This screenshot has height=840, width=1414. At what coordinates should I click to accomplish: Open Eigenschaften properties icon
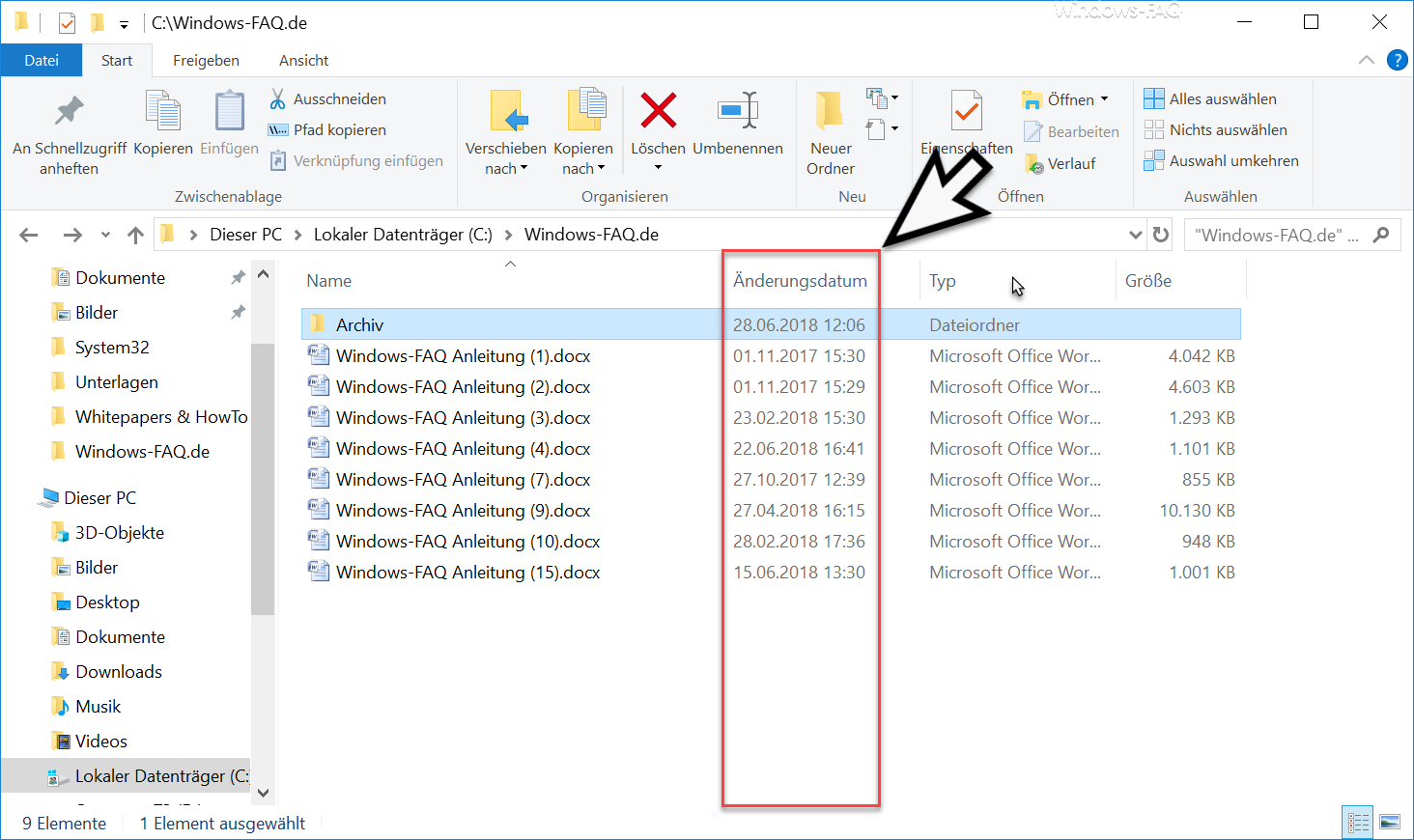pyautogui.click(x=966, y=113)
